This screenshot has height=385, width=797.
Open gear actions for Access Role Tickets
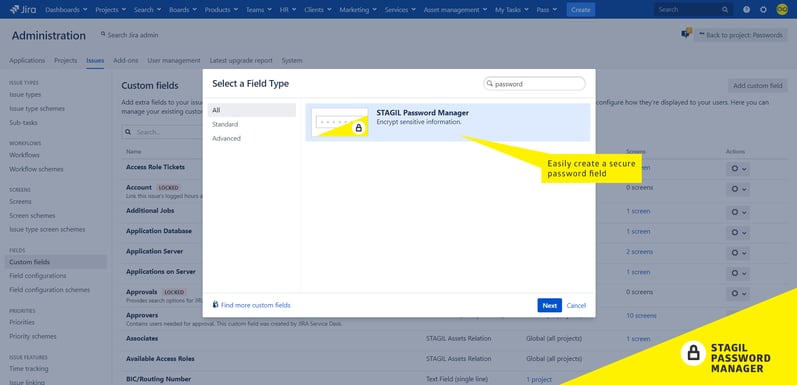coord(738,169)
